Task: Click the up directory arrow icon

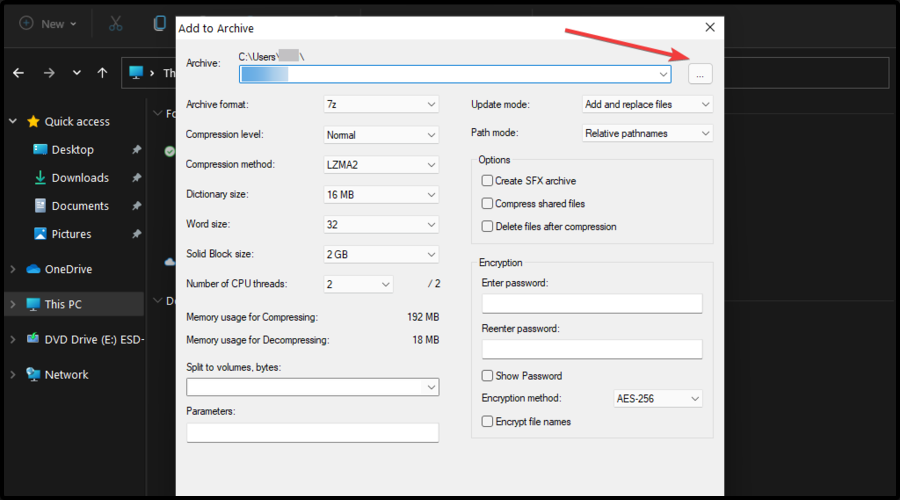Action: tap(102, 73)
